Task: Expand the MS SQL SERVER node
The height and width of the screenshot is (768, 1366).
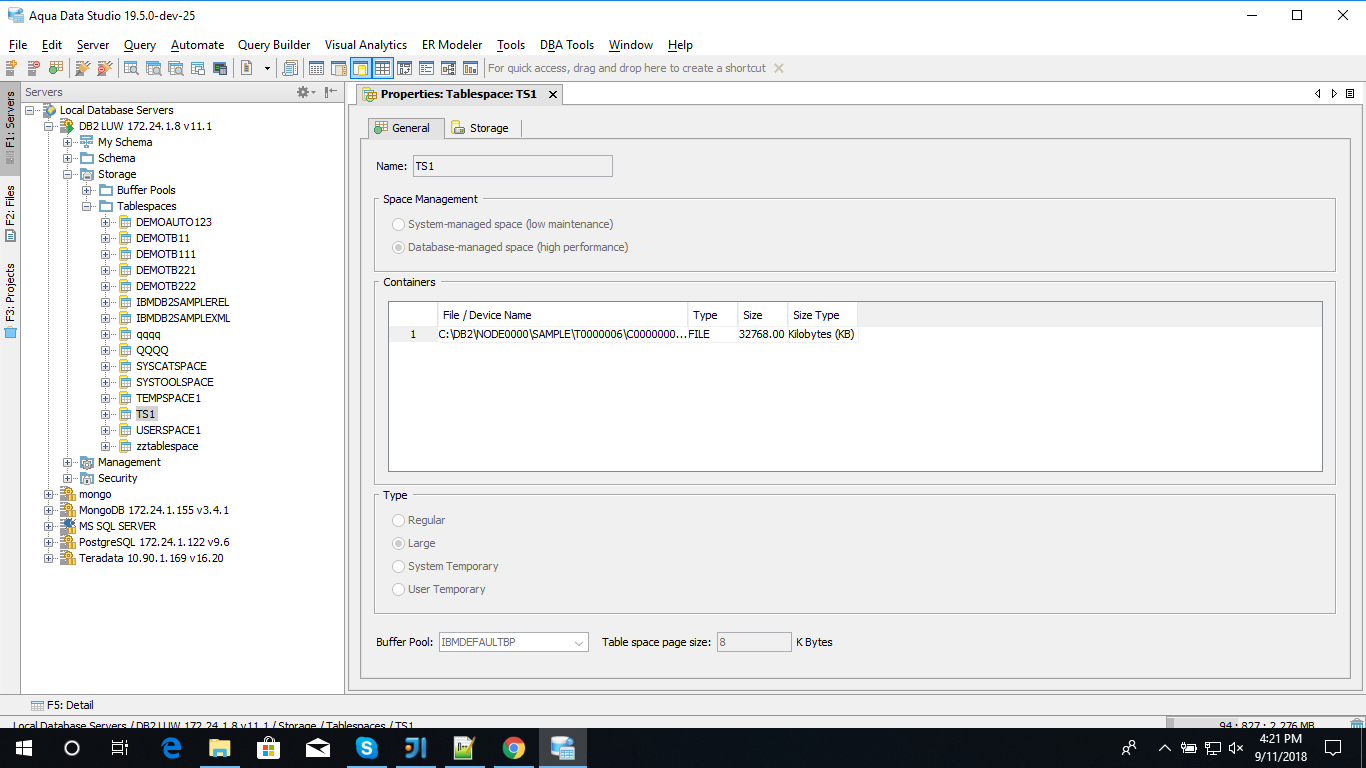Action: pos(49,526)
